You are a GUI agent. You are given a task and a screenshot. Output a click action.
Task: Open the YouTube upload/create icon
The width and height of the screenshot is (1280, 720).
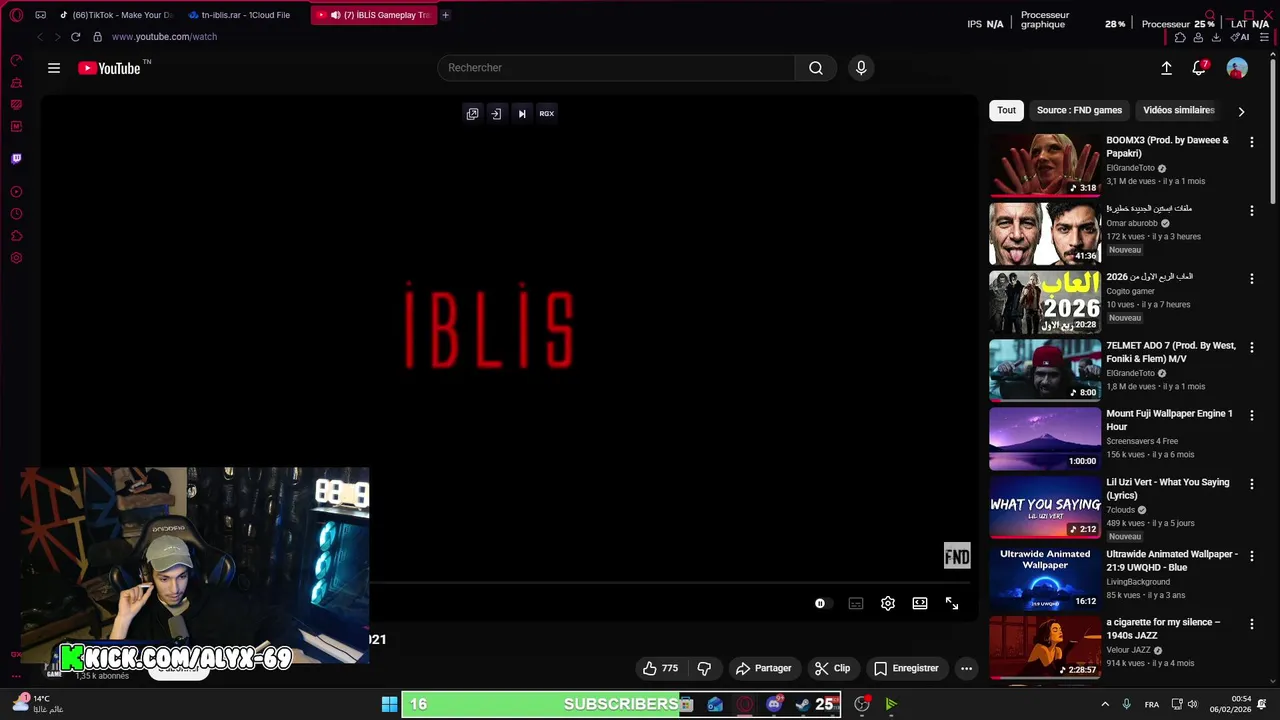1166,68
